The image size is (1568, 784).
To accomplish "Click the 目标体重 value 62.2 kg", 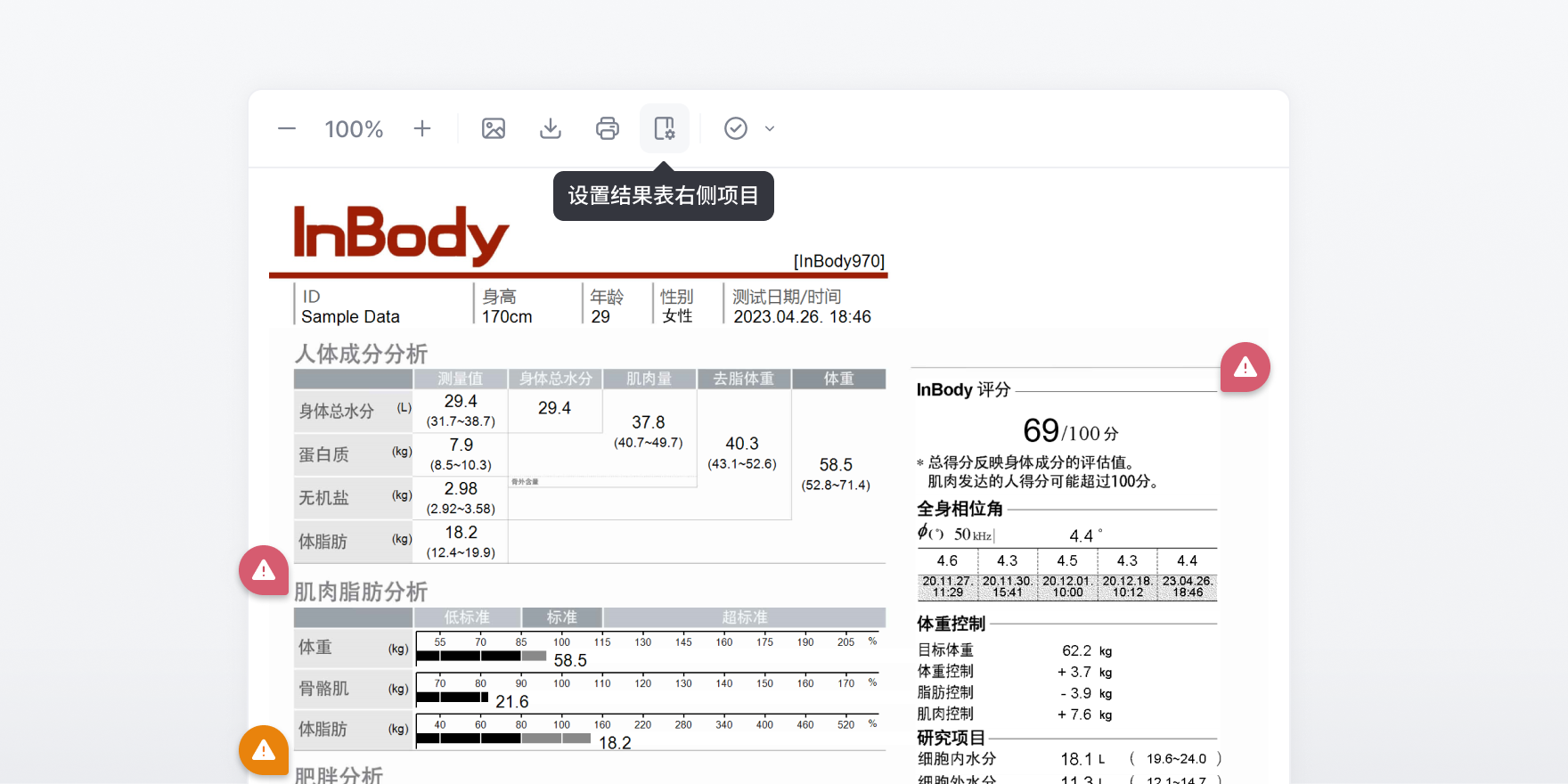I will click(x=1087, y=650).
